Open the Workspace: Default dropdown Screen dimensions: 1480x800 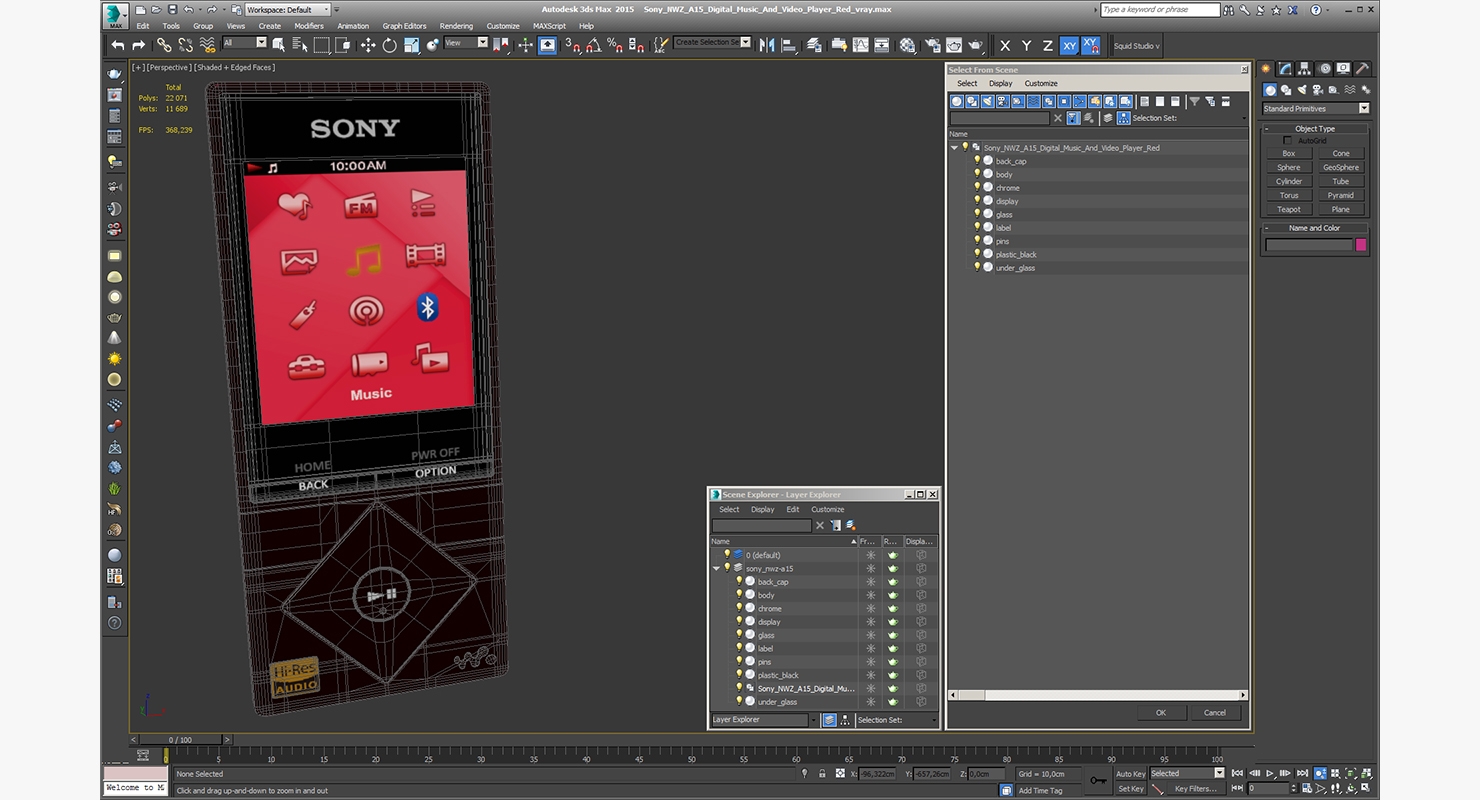pos(288,10)
